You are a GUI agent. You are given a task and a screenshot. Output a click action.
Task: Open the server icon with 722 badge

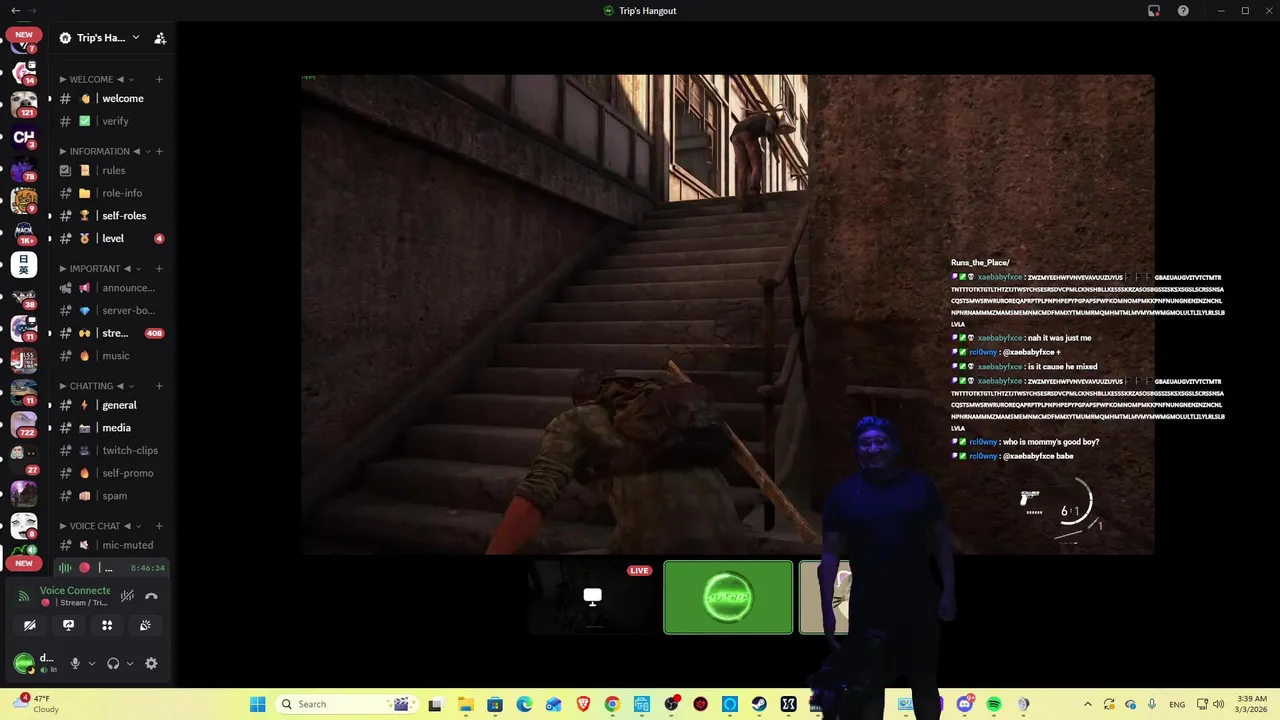pyautogui.click(x=24, y=425)
